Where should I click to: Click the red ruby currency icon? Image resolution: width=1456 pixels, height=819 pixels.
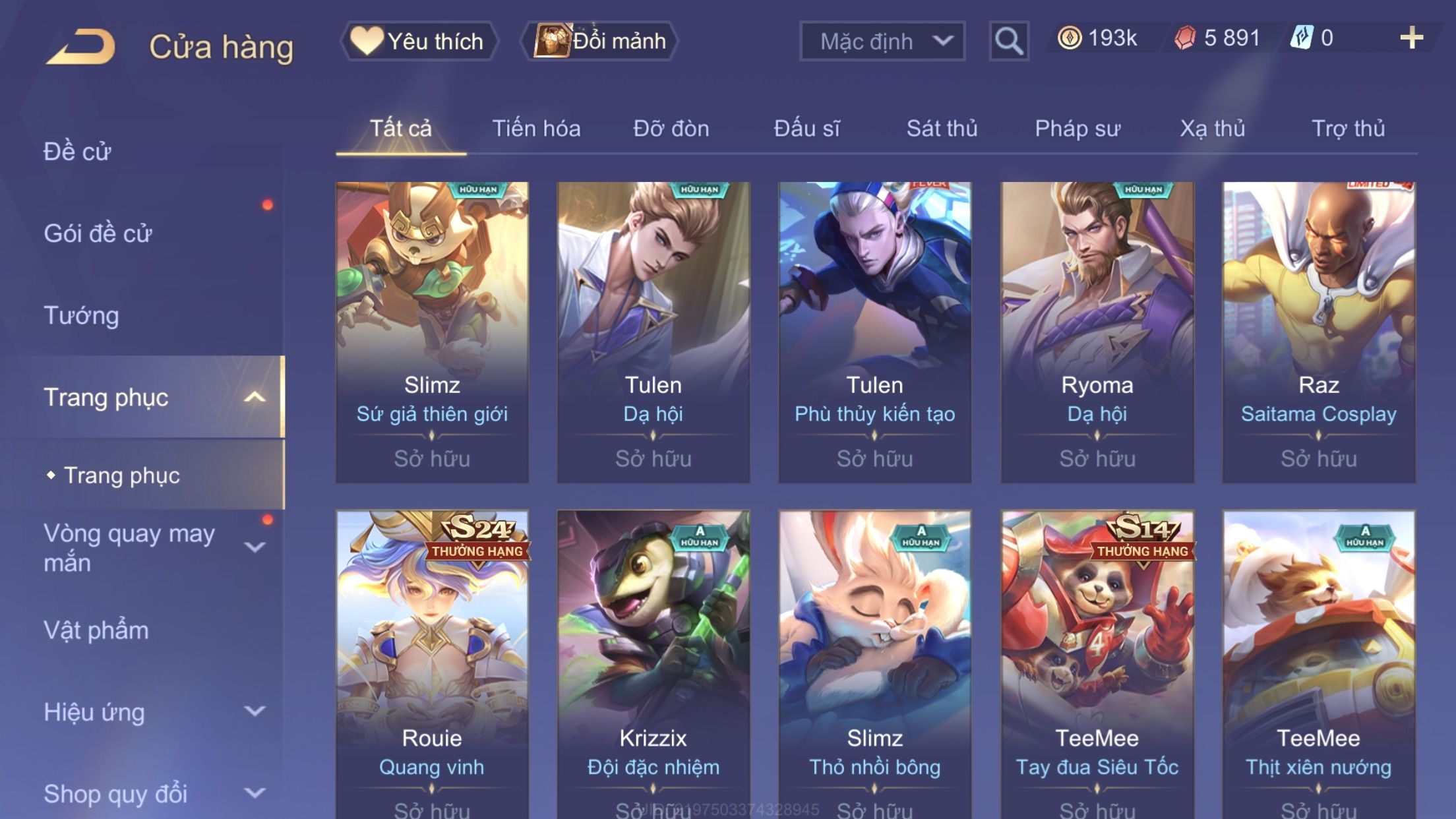tap(1185, 38)
